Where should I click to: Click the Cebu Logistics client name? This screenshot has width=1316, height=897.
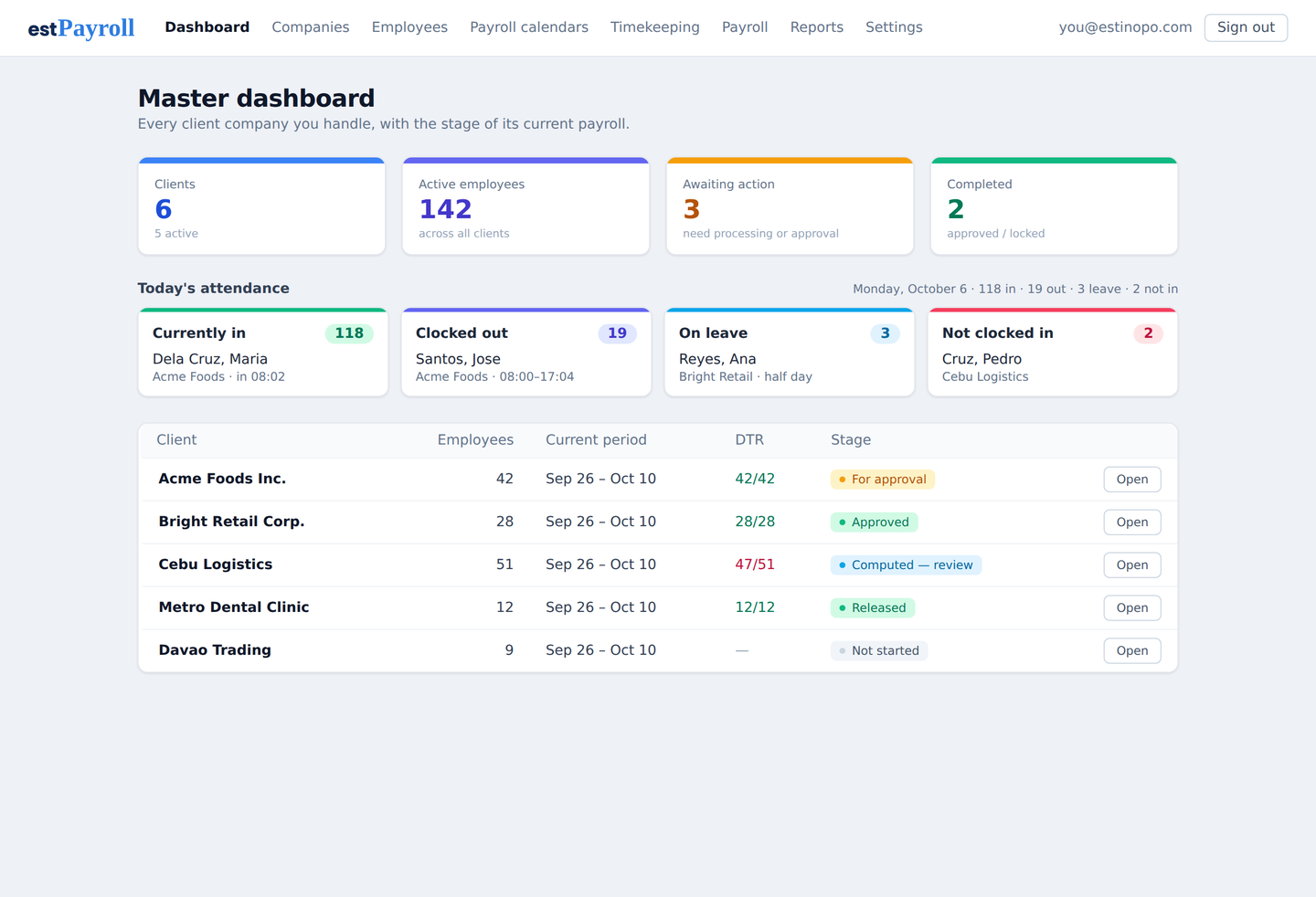click(216, 565)
